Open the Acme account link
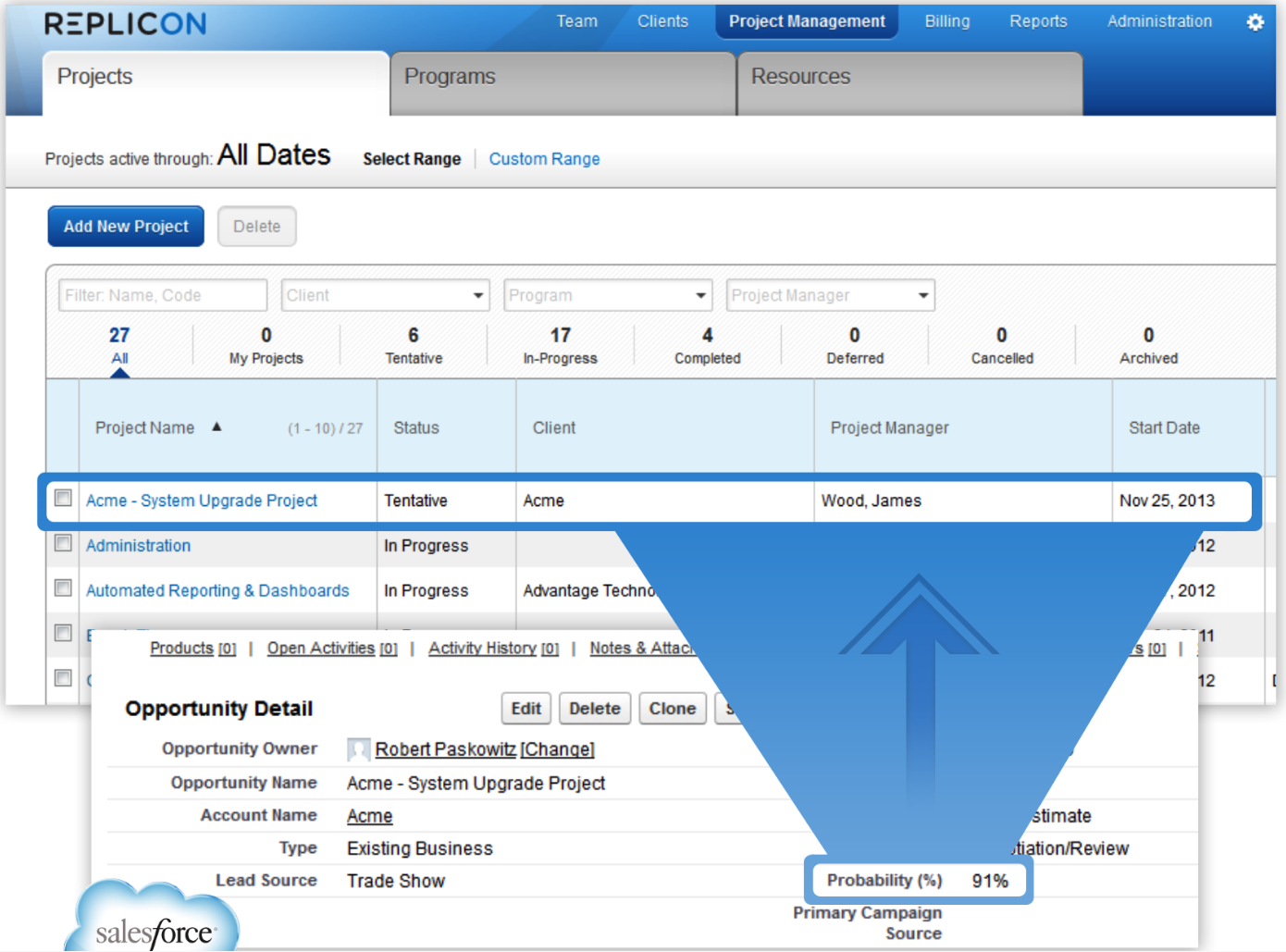Viewport: 1286px width, 952px height. (370, 816)
